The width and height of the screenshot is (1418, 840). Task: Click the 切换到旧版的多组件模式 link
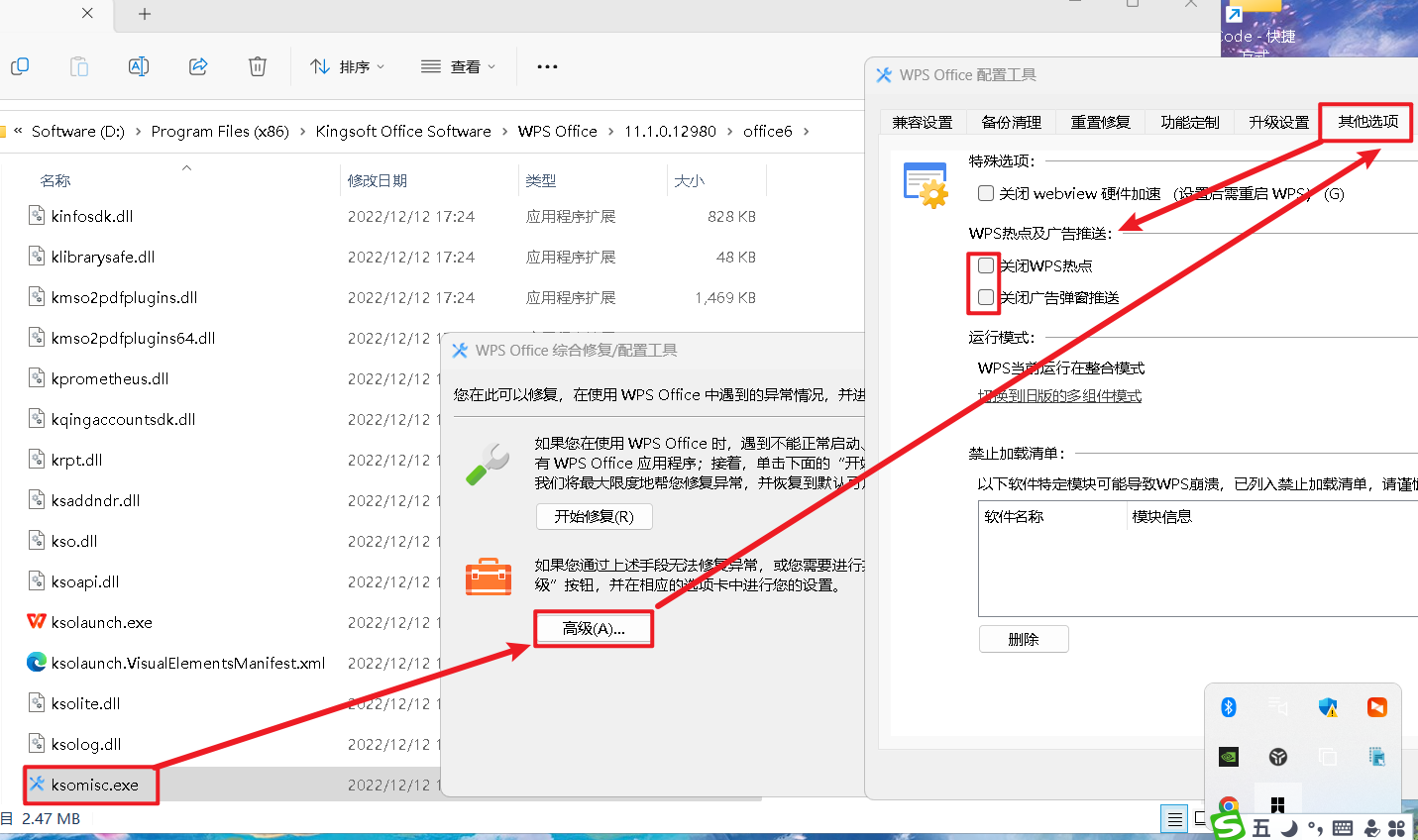click(1059, 395)
